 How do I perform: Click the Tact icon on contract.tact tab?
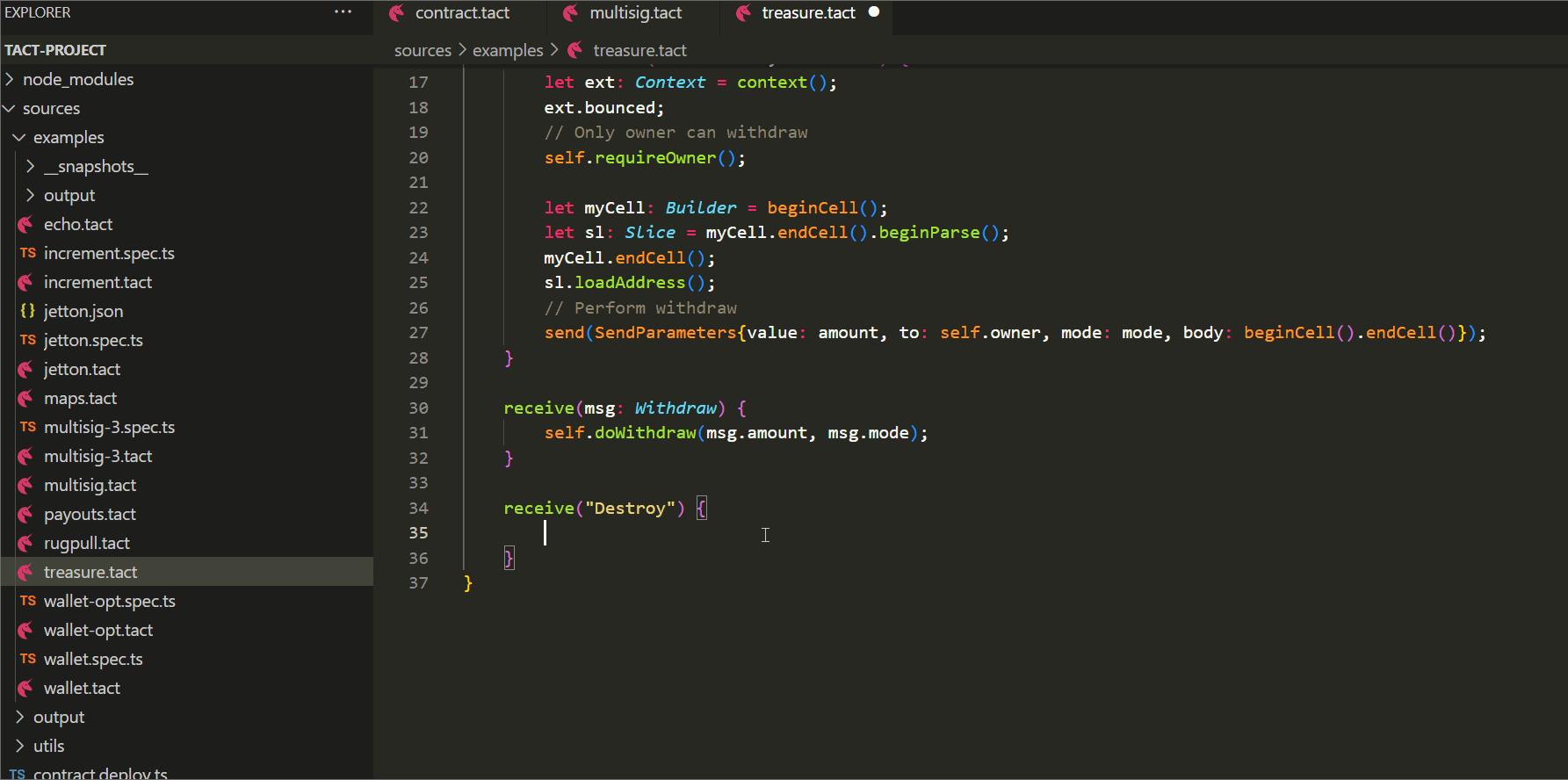click(397, 12)
